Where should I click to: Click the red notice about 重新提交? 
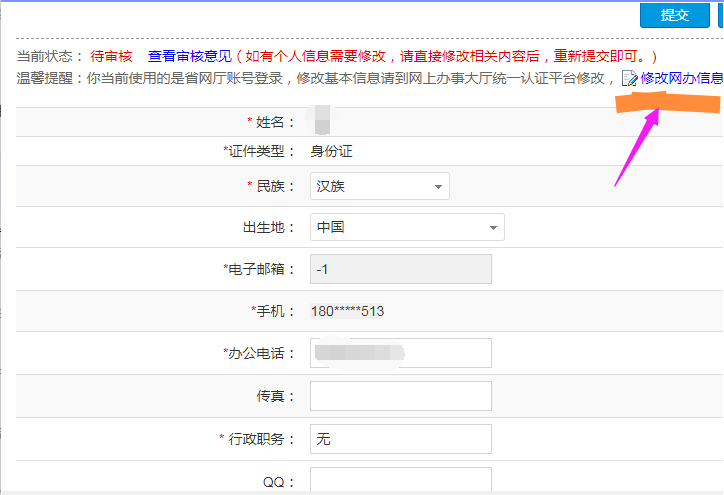point(446,56)
